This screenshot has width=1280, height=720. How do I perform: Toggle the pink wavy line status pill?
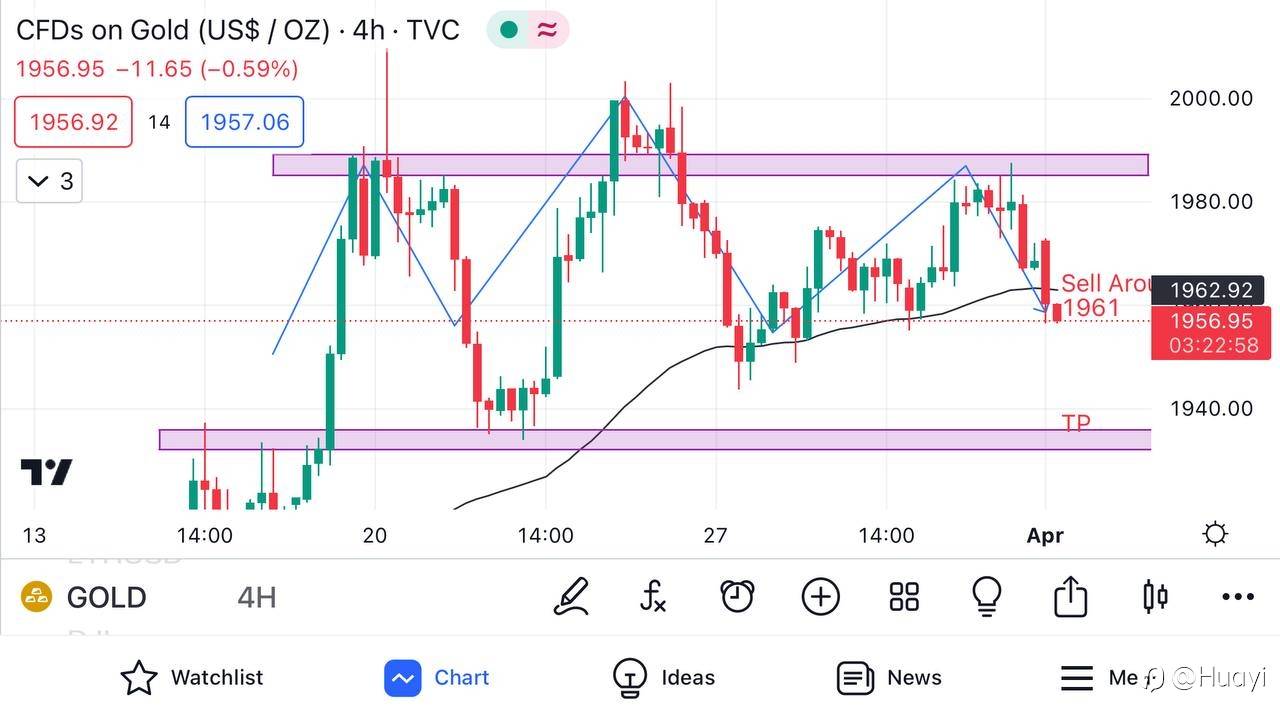pos(547,30)
